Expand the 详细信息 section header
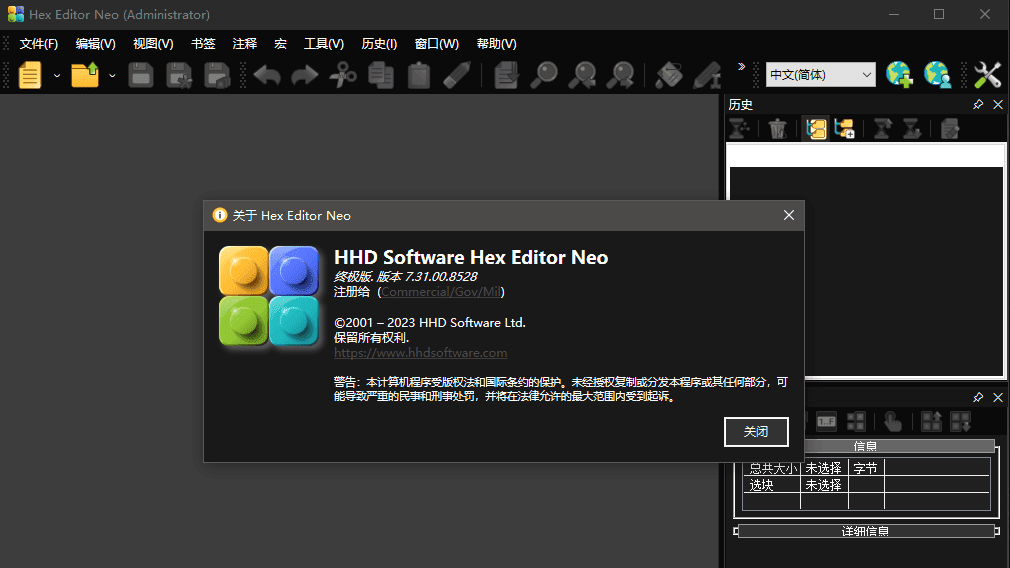The height and width of the screenshot is (568, 1010). [865, 531]
